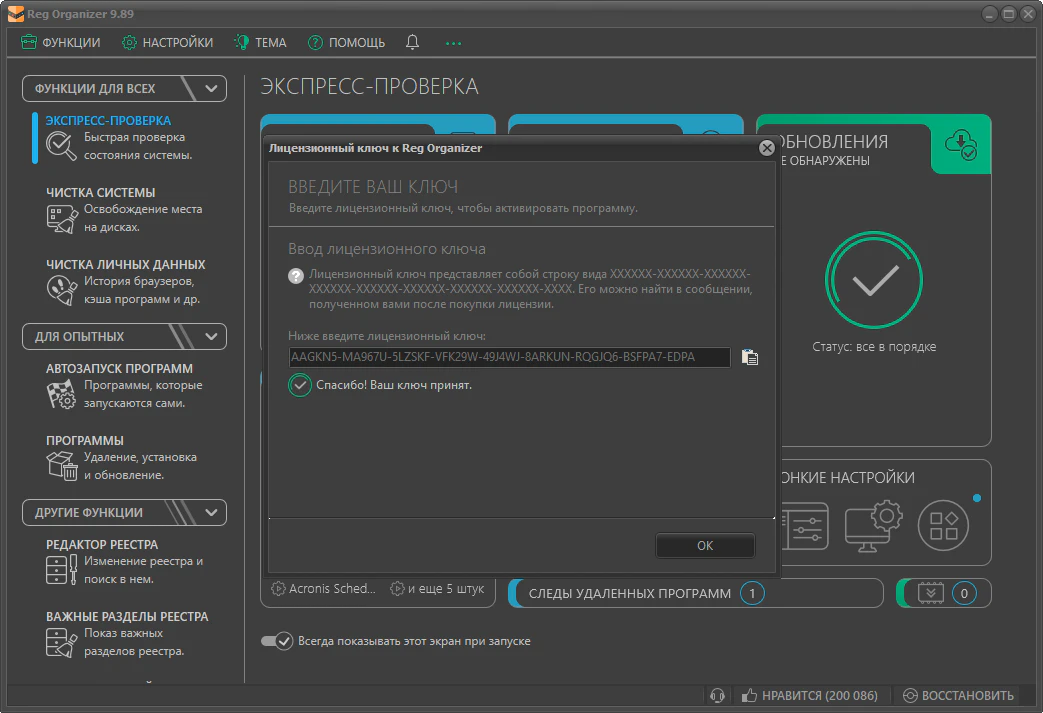Click the paste-from-clipboard icon beside key field
The height and width of the screenshot is (713, 1043).
click(750, 357)
